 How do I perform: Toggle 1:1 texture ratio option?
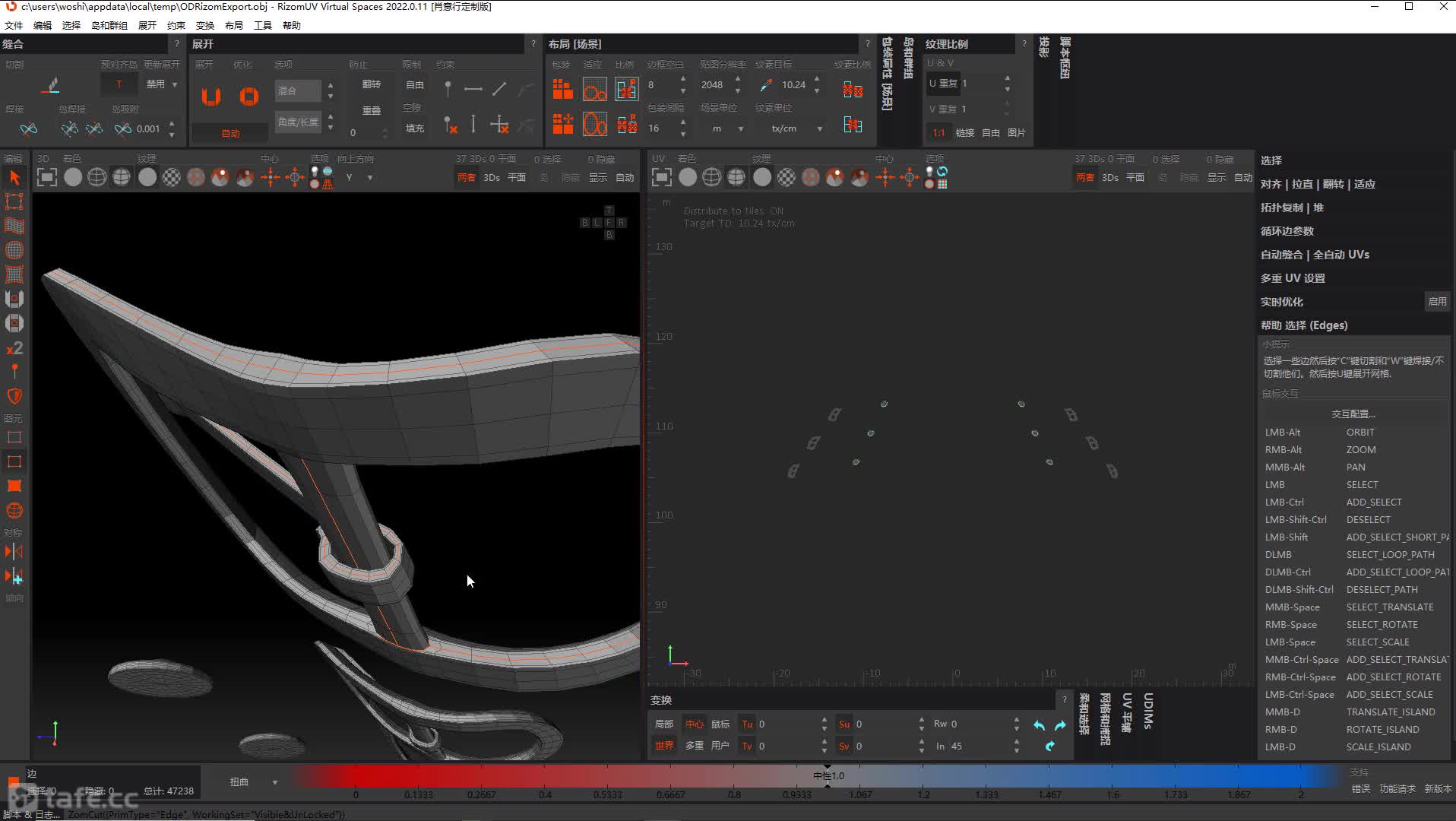pyautogui.click(x=939, y=132)
